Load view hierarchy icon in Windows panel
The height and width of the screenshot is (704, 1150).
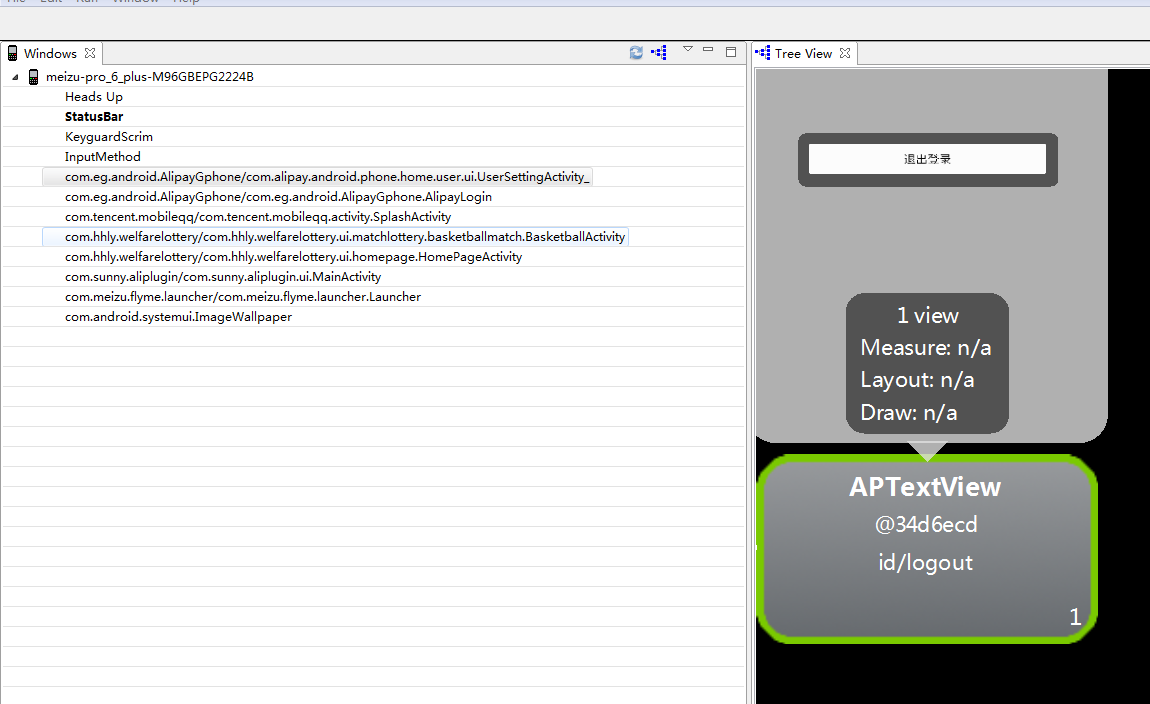(x=659, y=53)
